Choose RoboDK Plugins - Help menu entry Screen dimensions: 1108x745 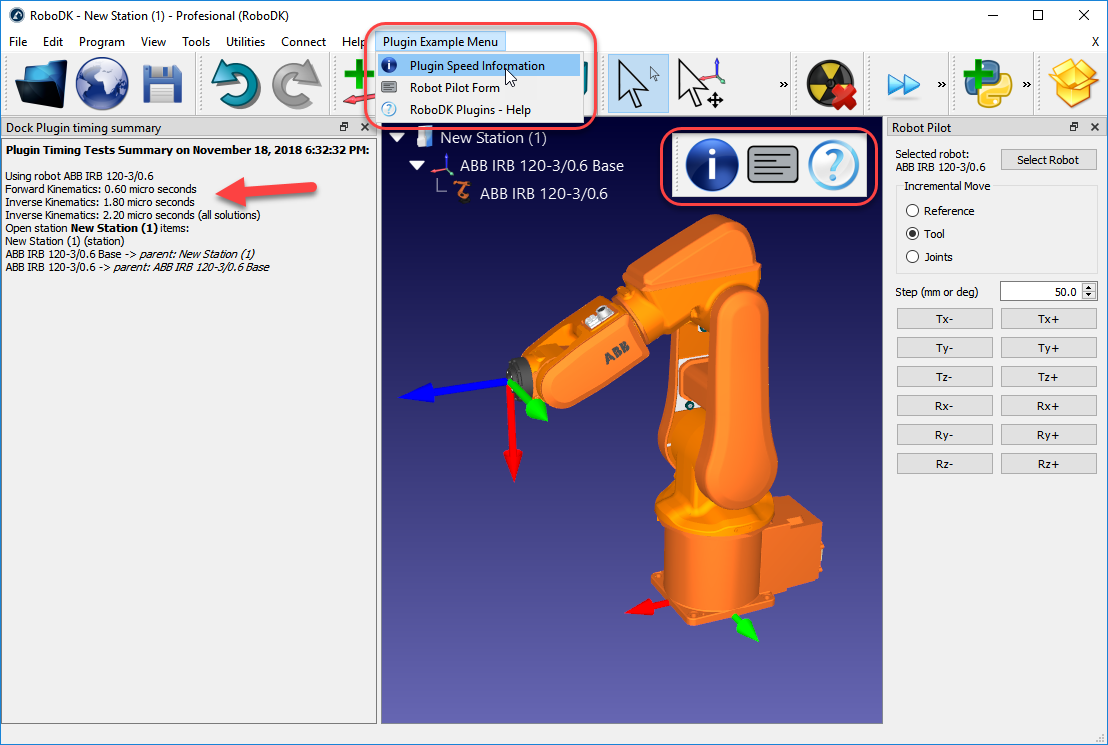tap(479, 110)
